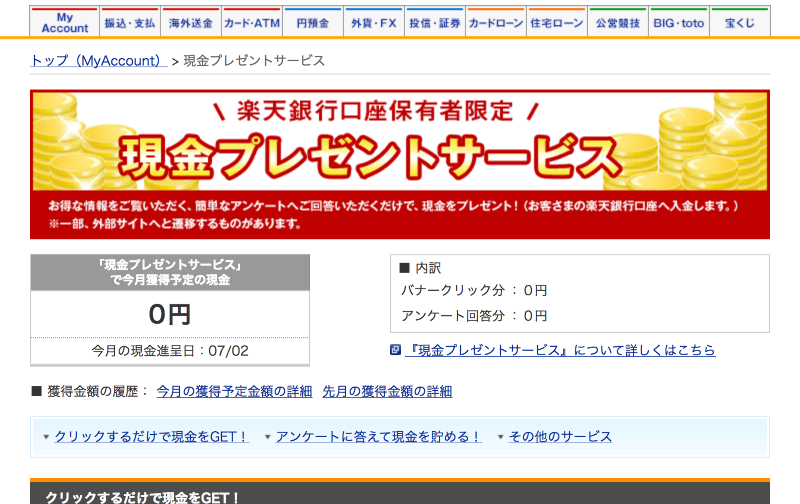Click the arrow before クリックするだけで現金をGET！
Image resolution: width=800 pixels, height=504 pixels.
click(x=46, y=437)
